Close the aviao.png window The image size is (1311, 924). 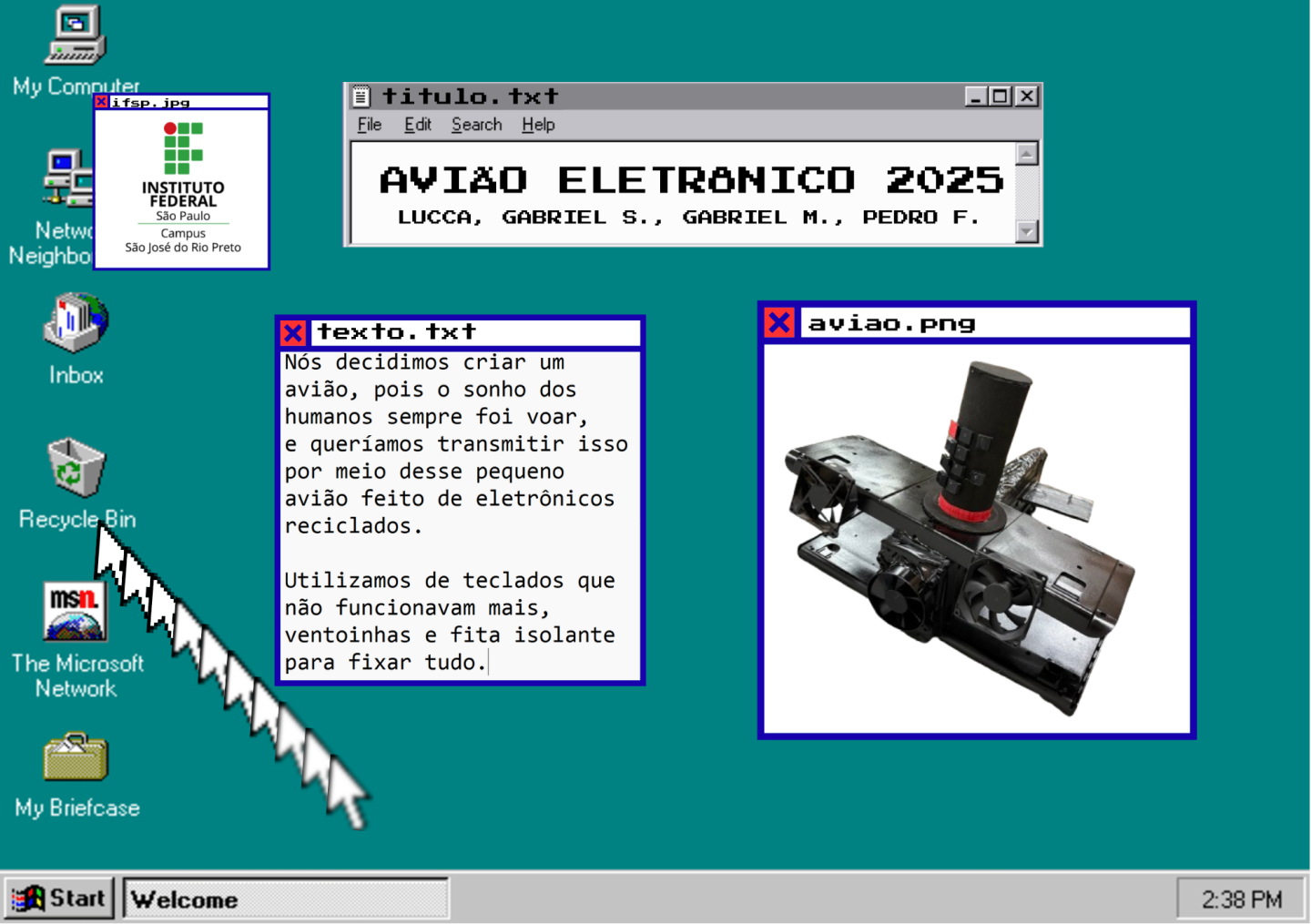(779, 322)
